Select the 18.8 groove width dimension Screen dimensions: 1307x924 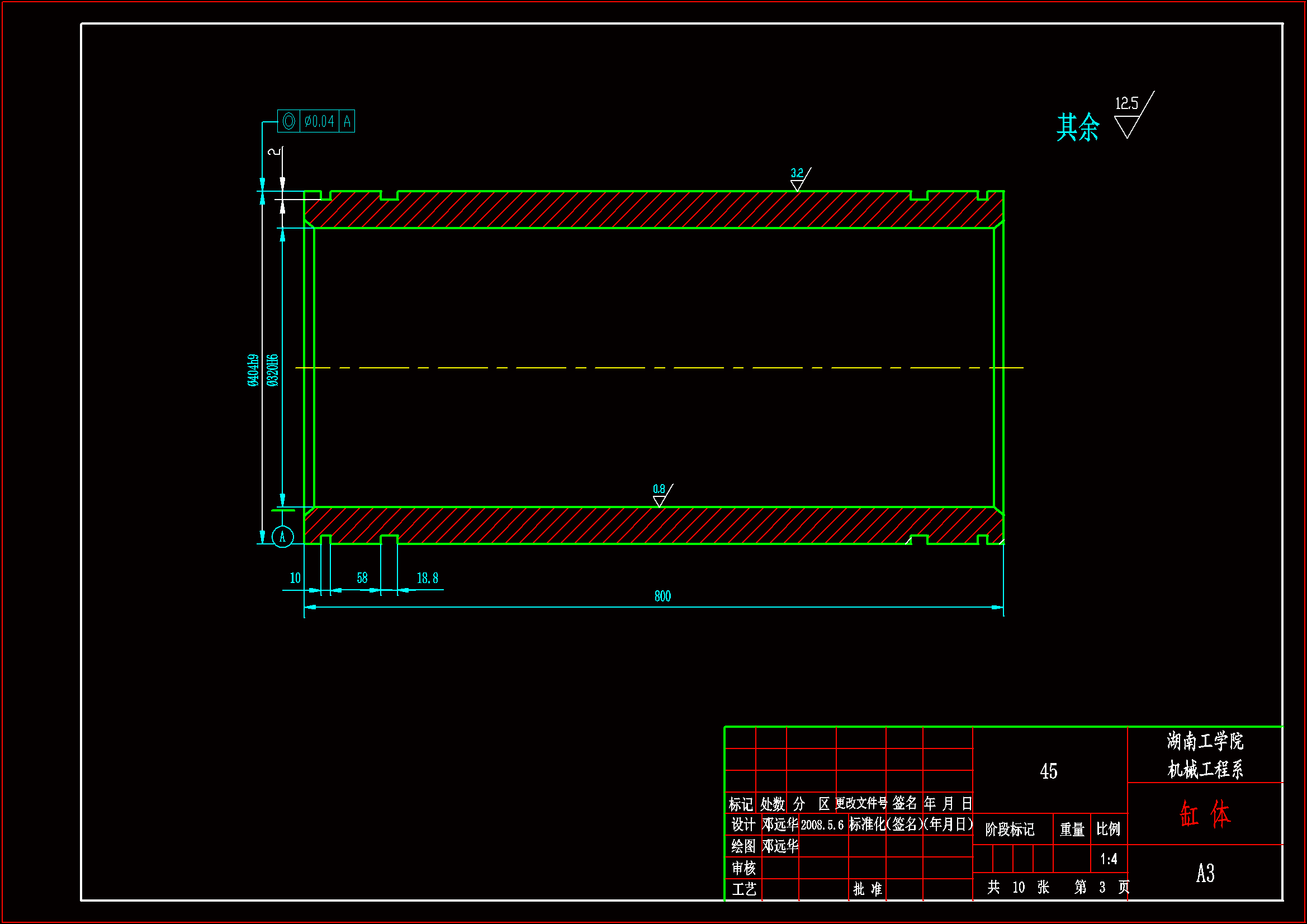(x=427, y=578)
